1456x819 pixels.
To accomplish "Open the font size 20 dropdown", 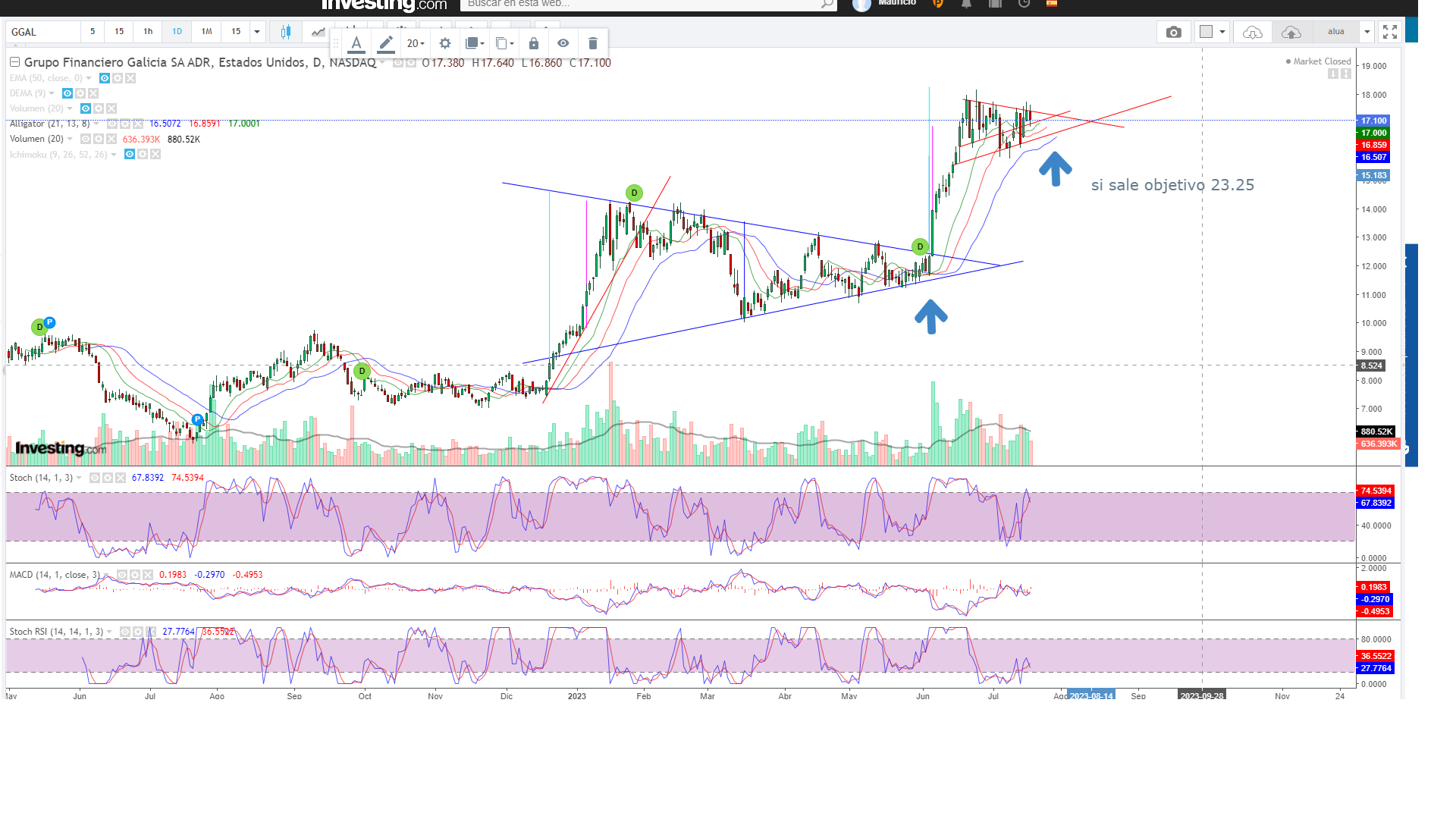I will point(416,43).
